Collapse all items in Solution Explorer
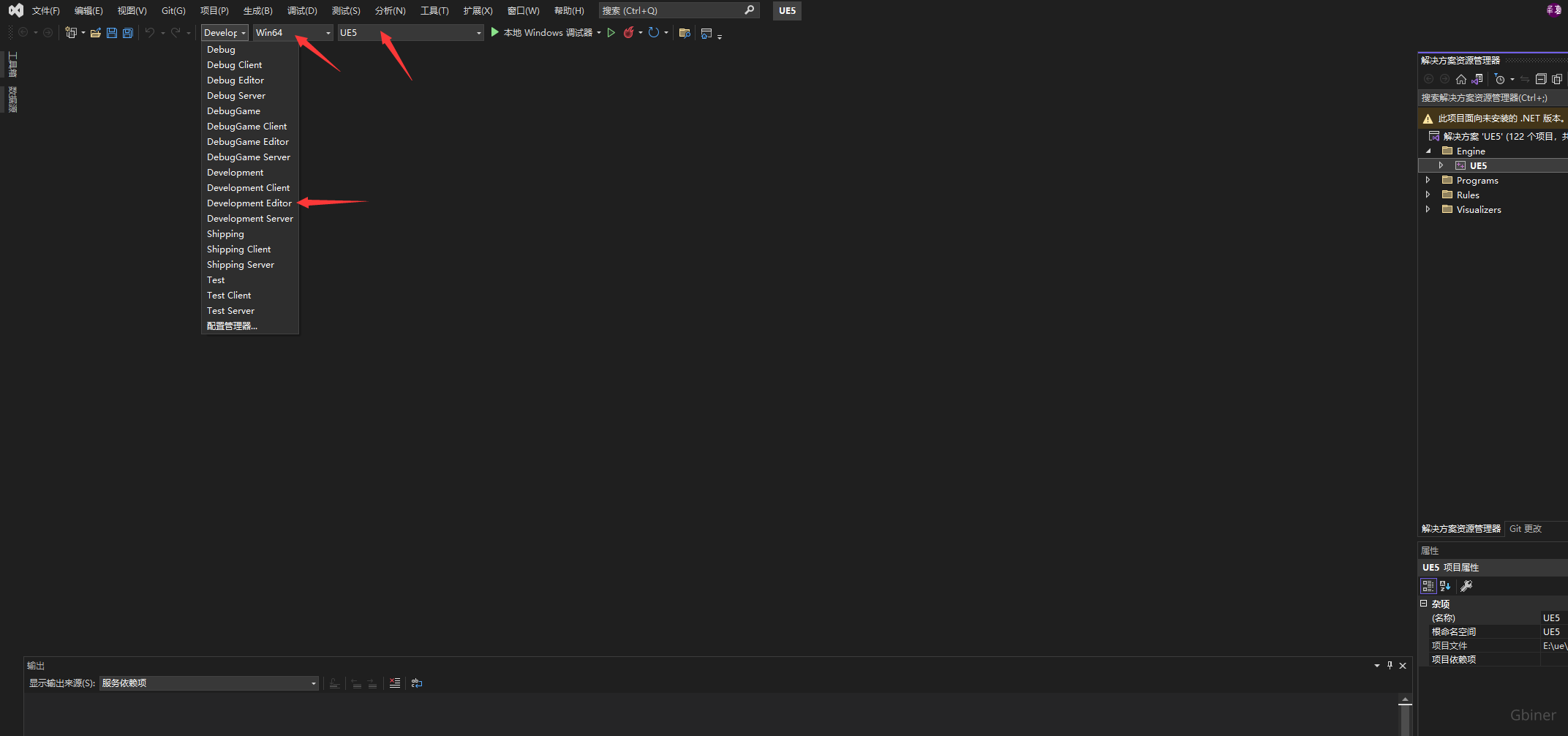The height and width of the screenshot is (736, 1568). tap(1541, 79)
